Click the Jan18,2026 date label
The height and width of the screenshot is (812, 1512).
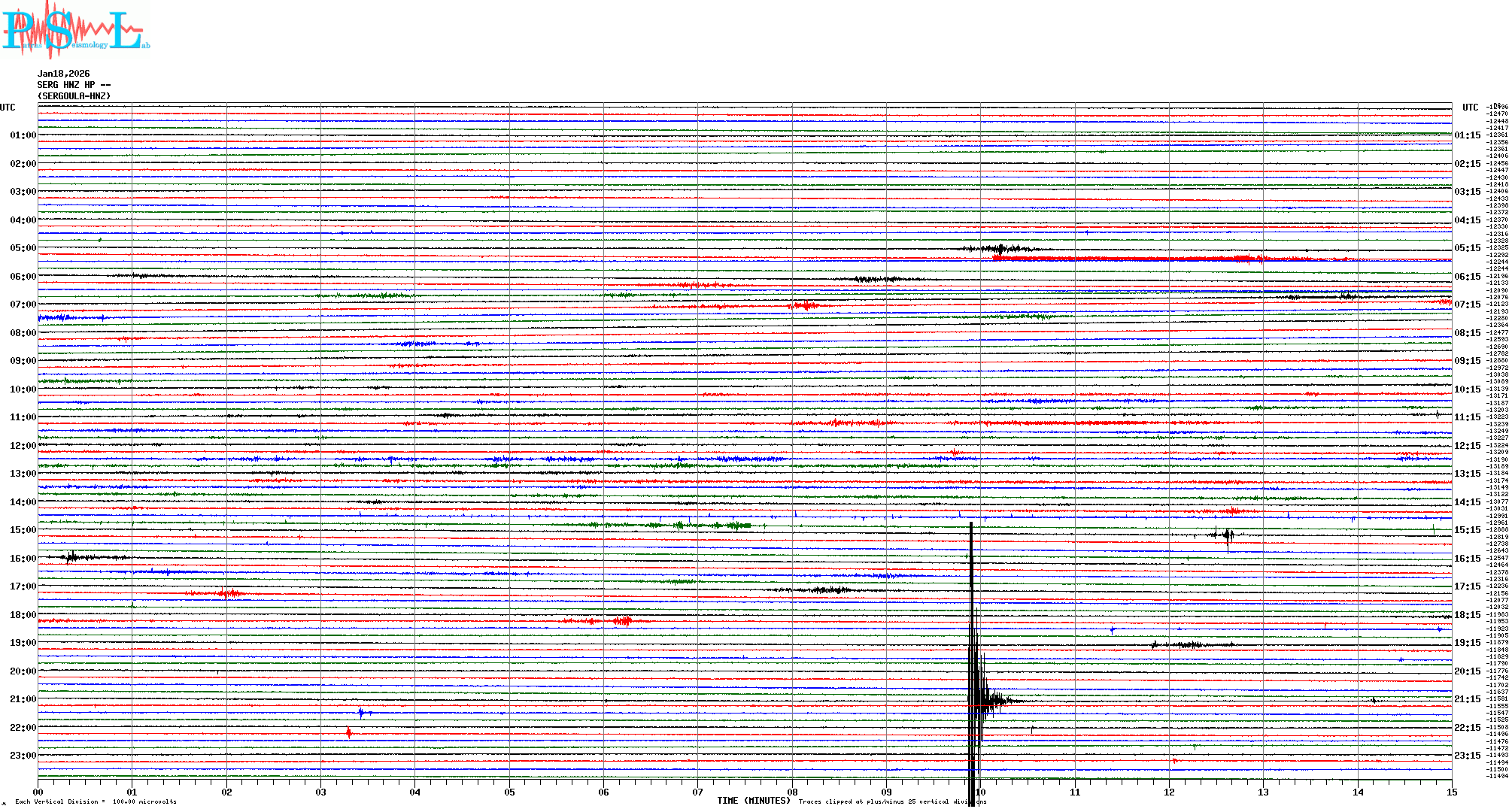tap(63, 74)
